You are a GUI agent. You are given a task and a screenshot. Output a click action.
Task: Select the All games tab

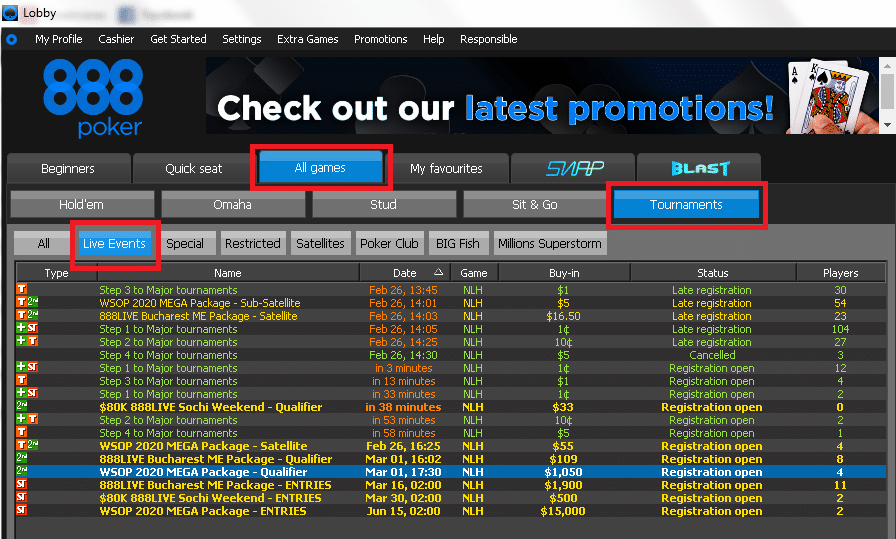point(320,167)
